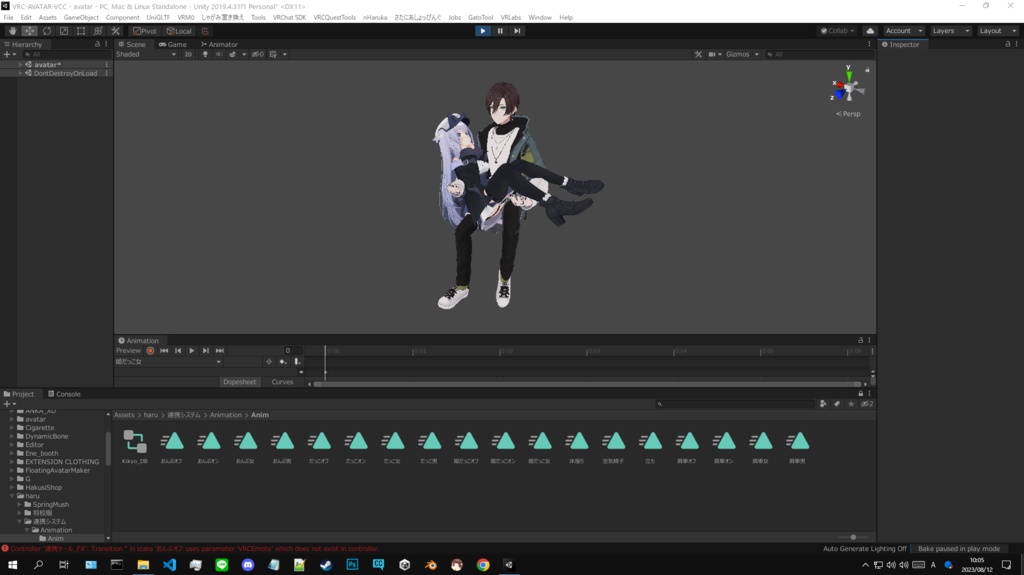Open scene component tools icon
The image size is (1024, 575).
pyautogui.click(x=698, y=54)
